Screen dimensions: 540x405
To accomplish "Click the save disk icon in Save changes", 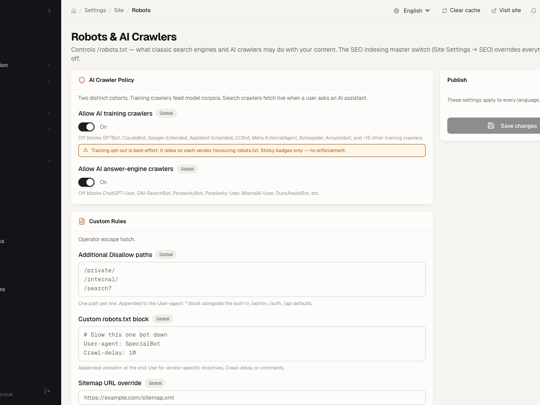I will point(491,126).
